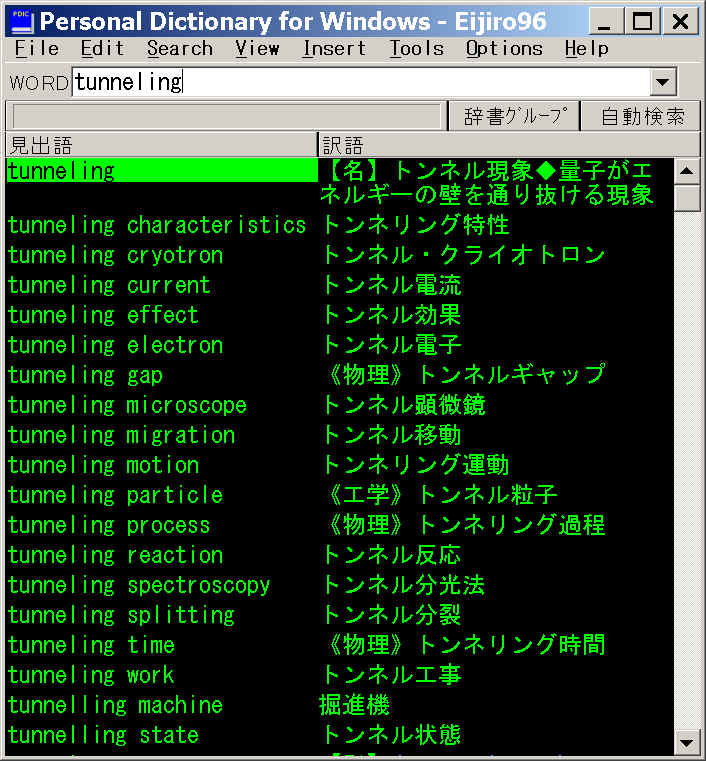Click translation トンネル顕微鏡
The width and height of the screenshot is (706, 761).
pyautogui.click(x=403, y=405)
